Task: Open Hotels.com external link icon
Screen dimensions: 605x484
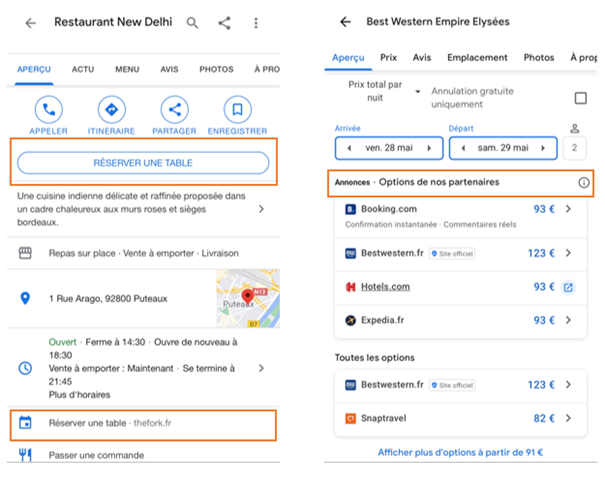Action: tap(568, 287)
